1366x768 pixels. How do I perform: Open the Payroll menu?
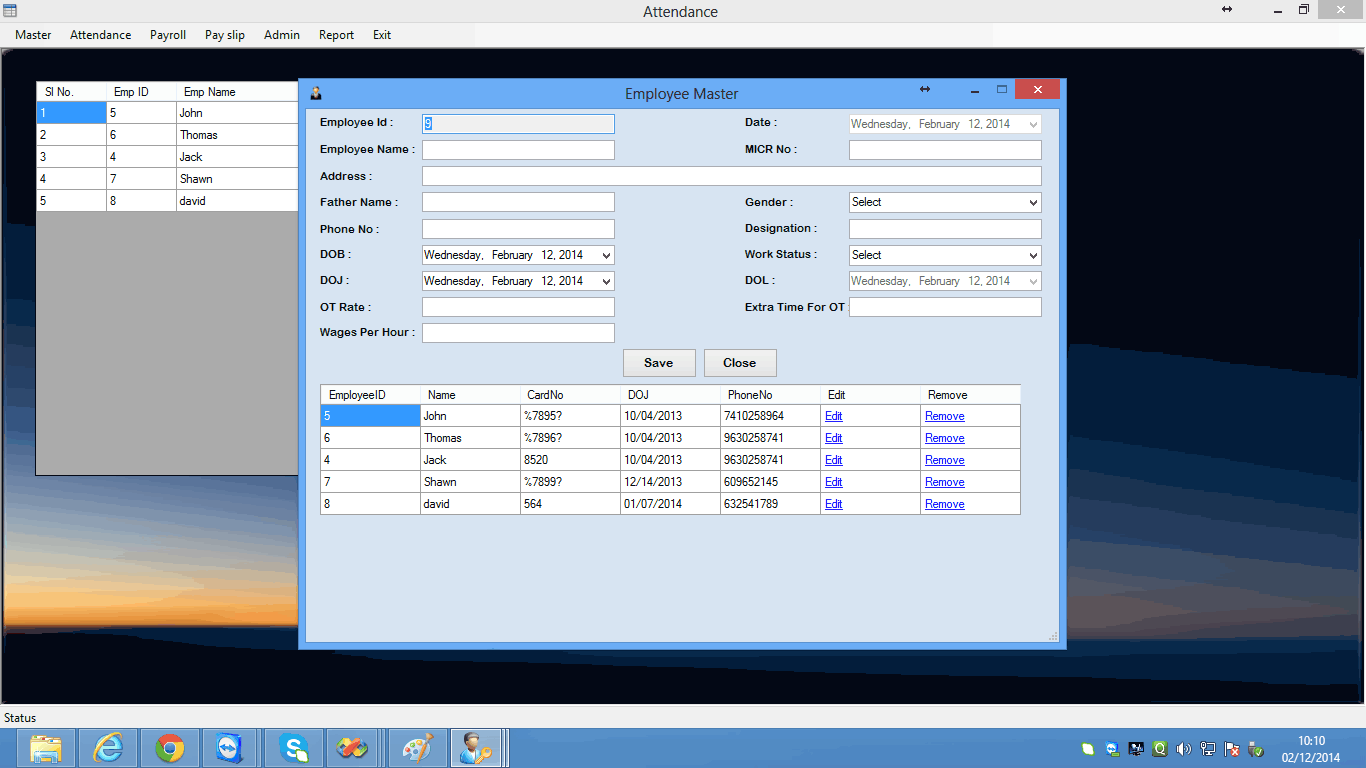(x=168, y=35)
